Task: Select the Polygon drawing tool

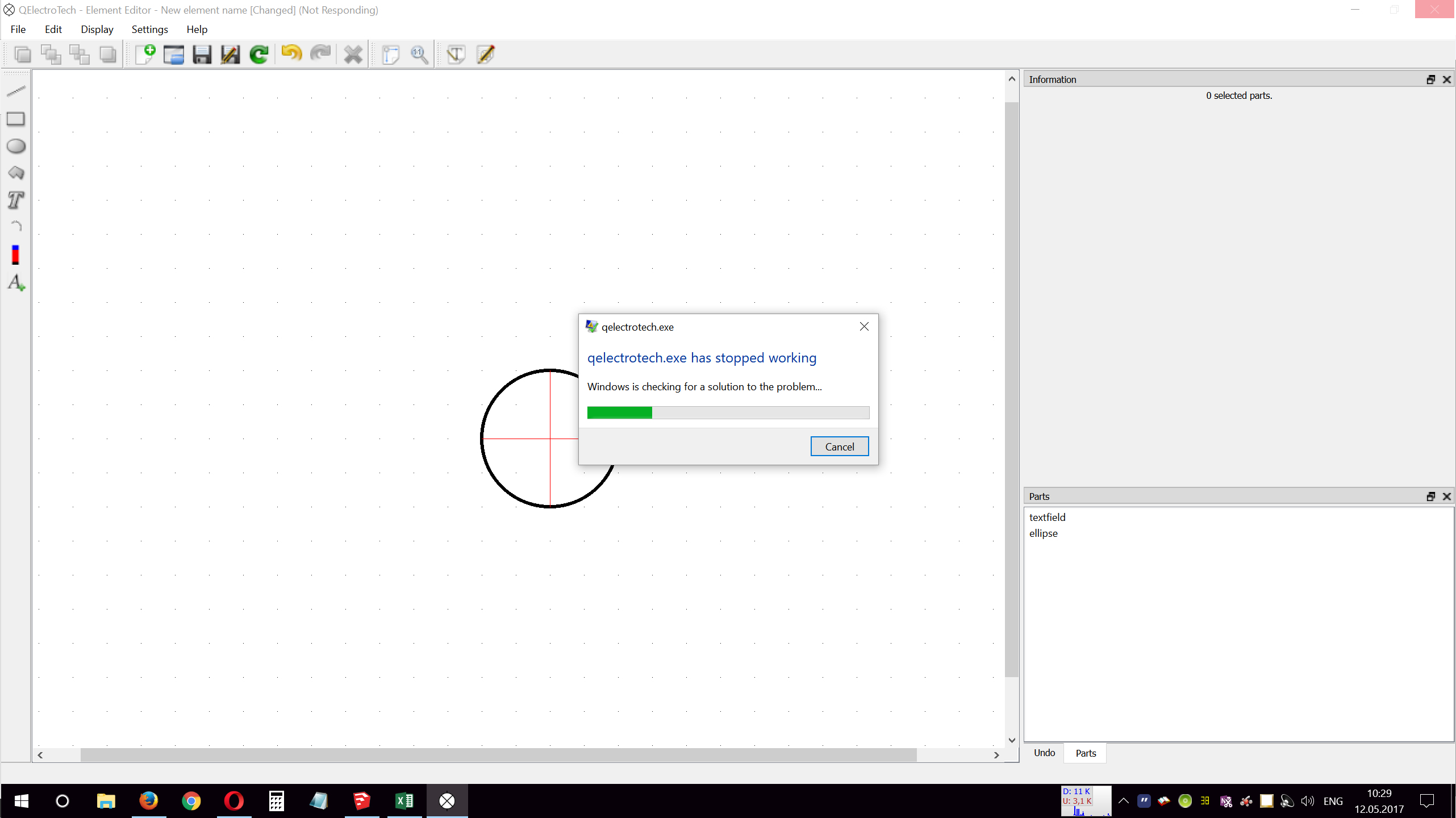Action: 16,173
